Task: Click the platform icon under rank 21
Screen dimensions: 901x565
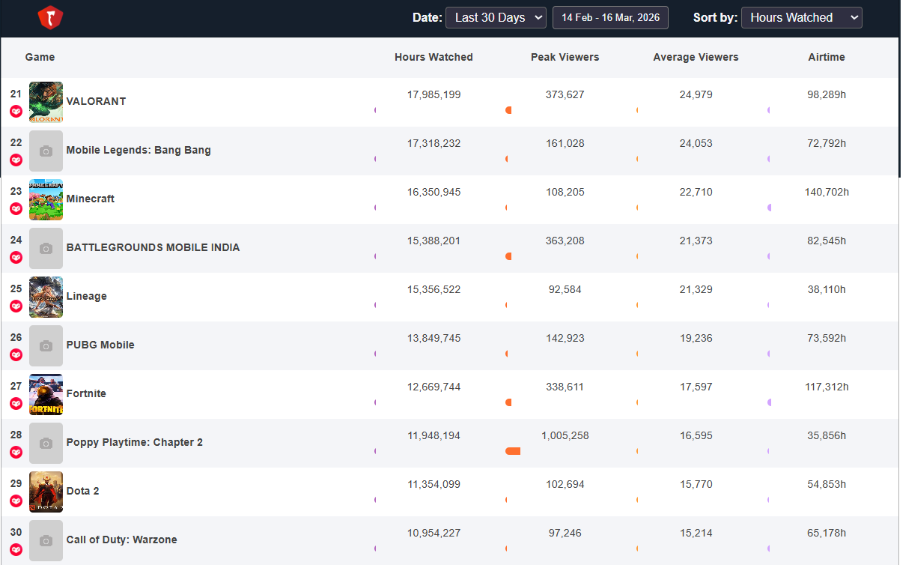Action: (16, 112)
